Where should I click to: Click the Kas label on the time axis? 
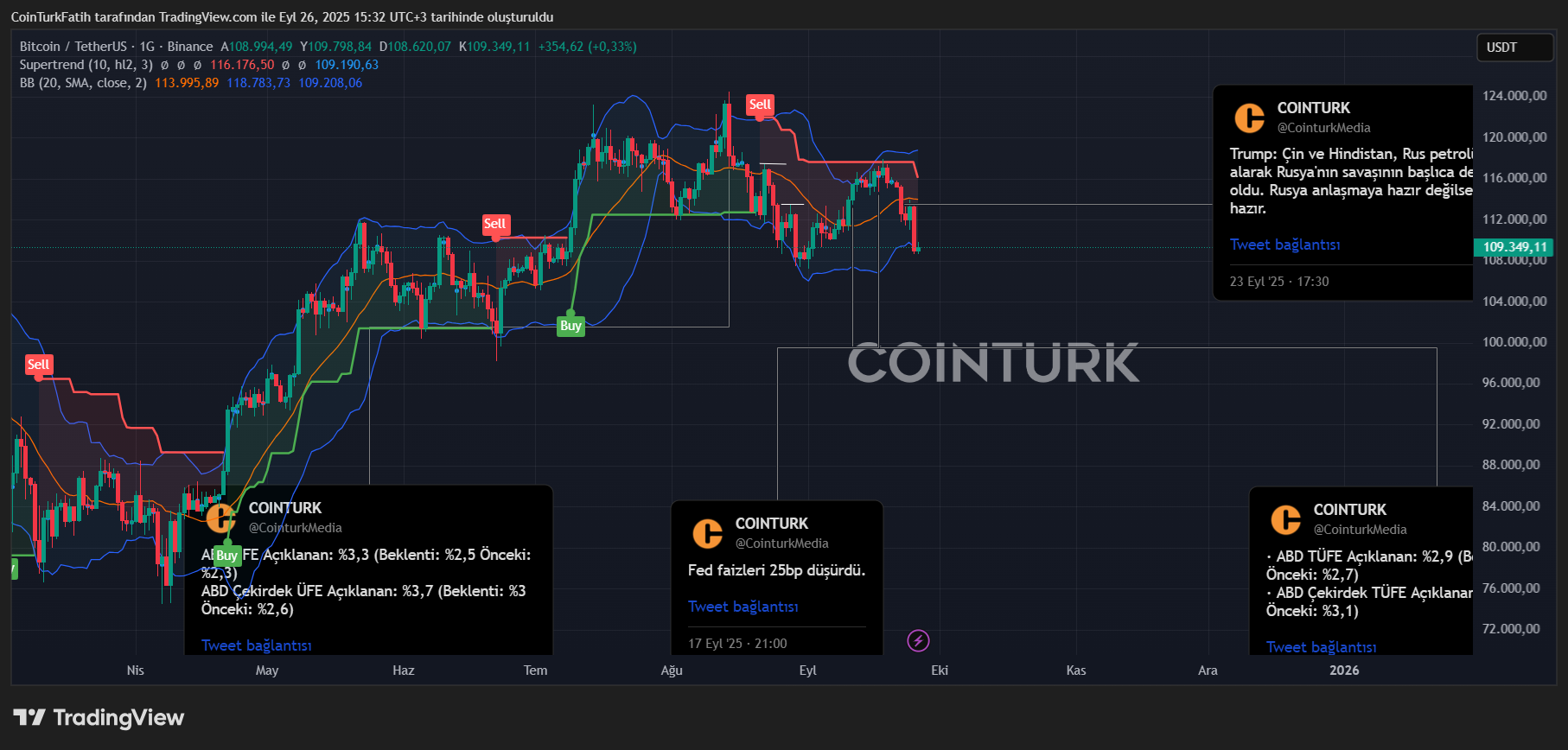pyautogui.click(x=1076, y=671)
